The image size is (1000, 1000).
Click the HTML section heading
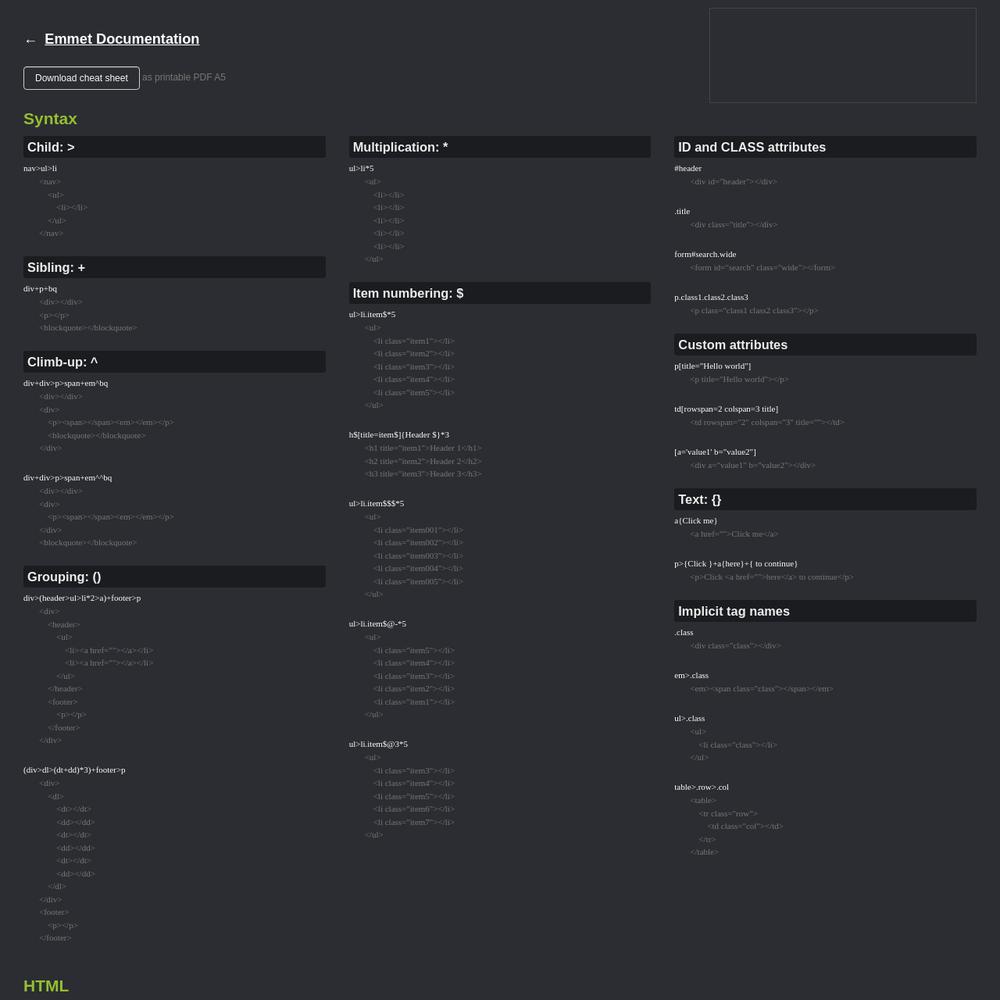46,985
